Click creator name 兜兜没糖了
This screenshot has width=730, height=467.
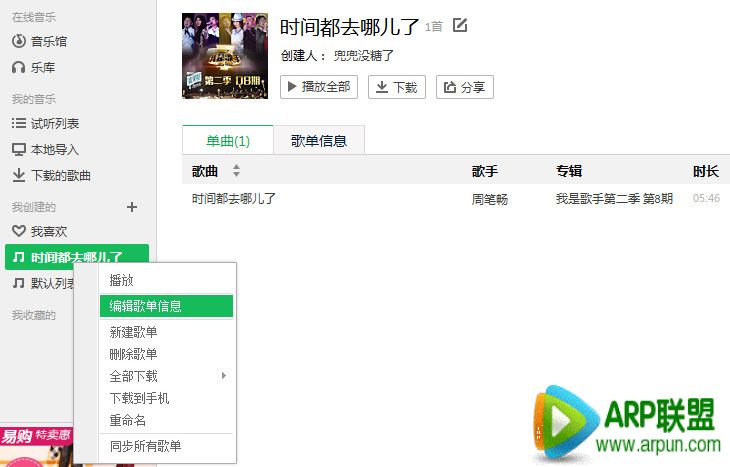pyautogui.click(x=364, y=56)
